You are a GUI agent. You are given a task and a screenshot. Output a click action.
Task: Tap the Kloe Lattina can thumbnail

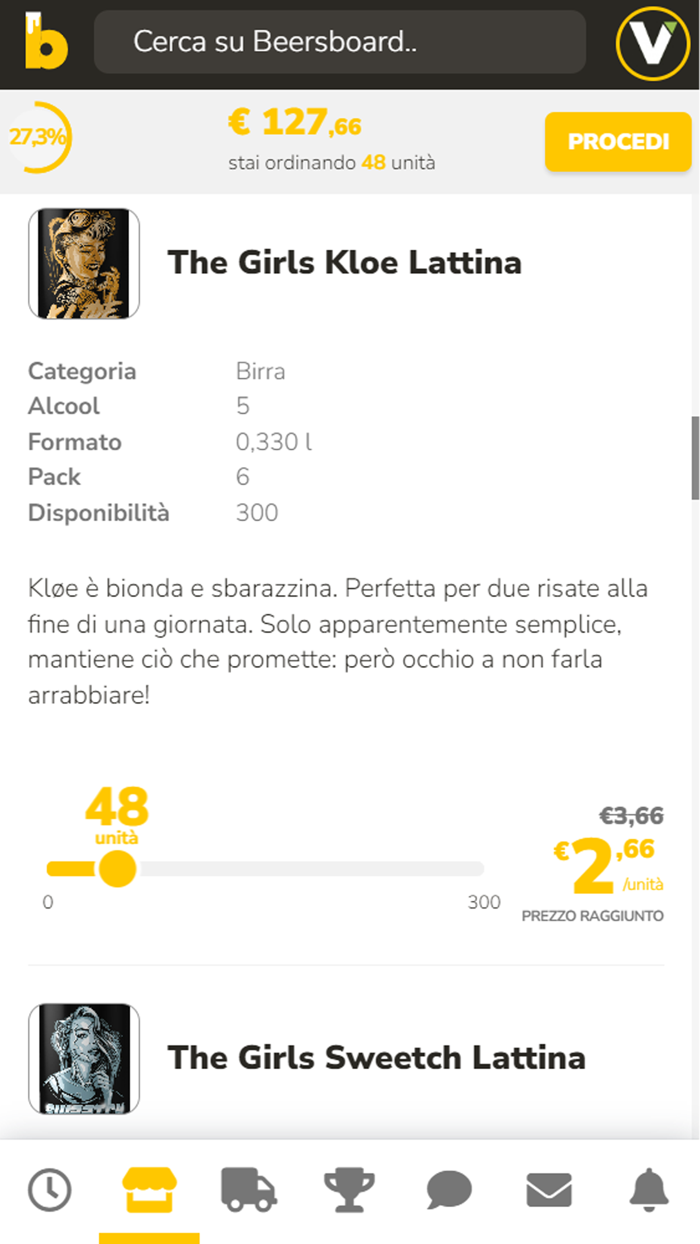click(84, 262)
